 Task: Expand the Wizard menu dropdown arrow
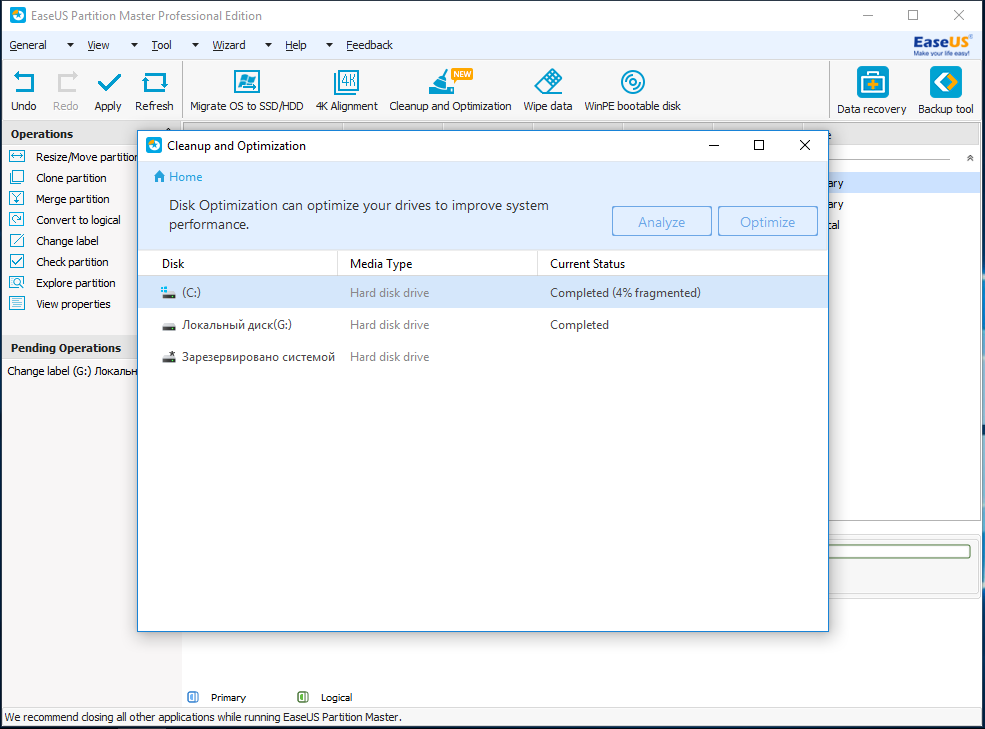(x=268, y=45)
